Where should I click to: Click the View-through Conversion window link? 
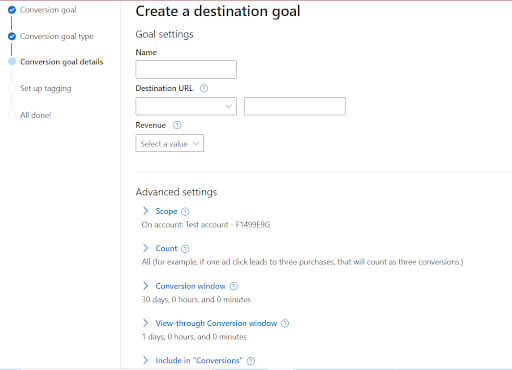[216, 323]
